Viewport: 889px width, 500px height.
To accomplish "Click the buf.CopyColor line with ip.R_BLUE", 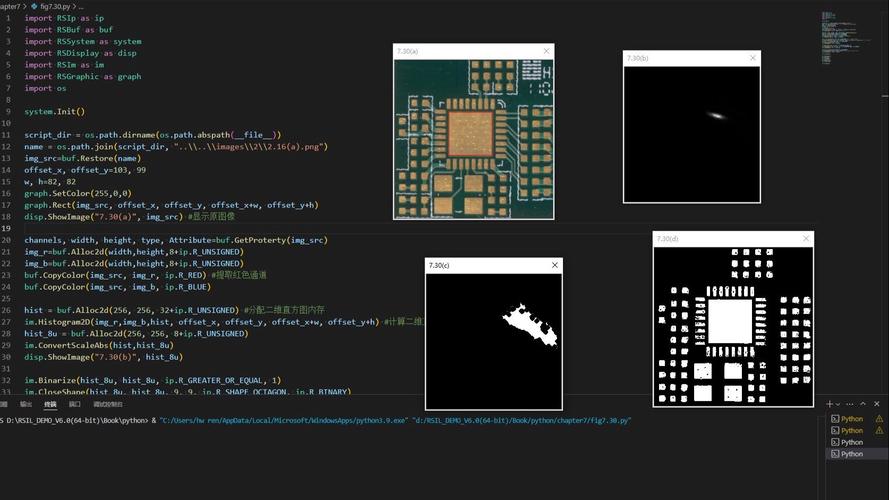I will 117,287.
